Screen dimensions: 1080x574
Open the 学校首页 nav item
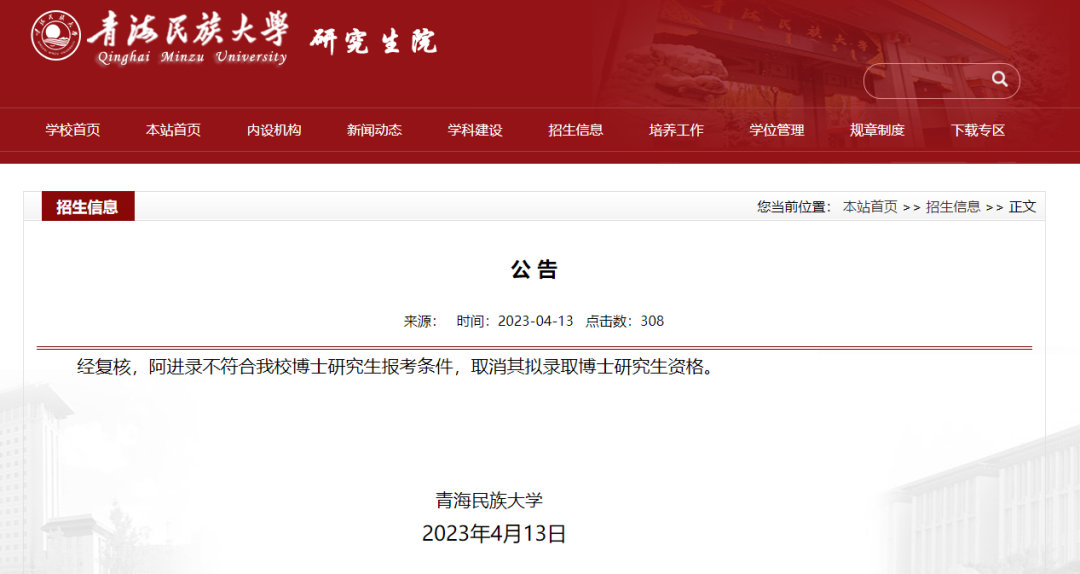click(x=73, y=130)
